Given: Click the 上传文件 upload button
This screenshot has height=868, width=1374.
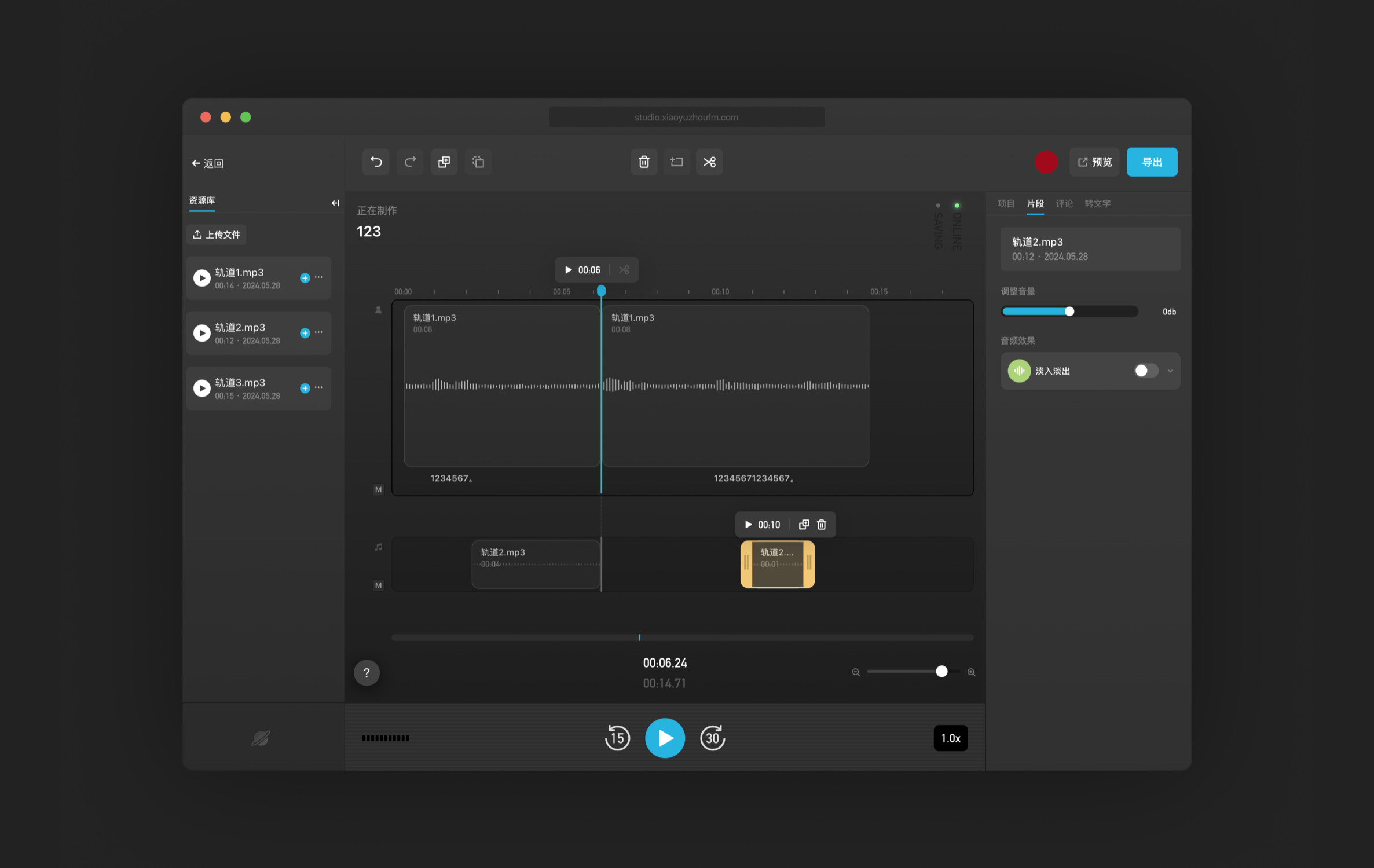Looking at the screenshot, I should [x=217, y=235].
